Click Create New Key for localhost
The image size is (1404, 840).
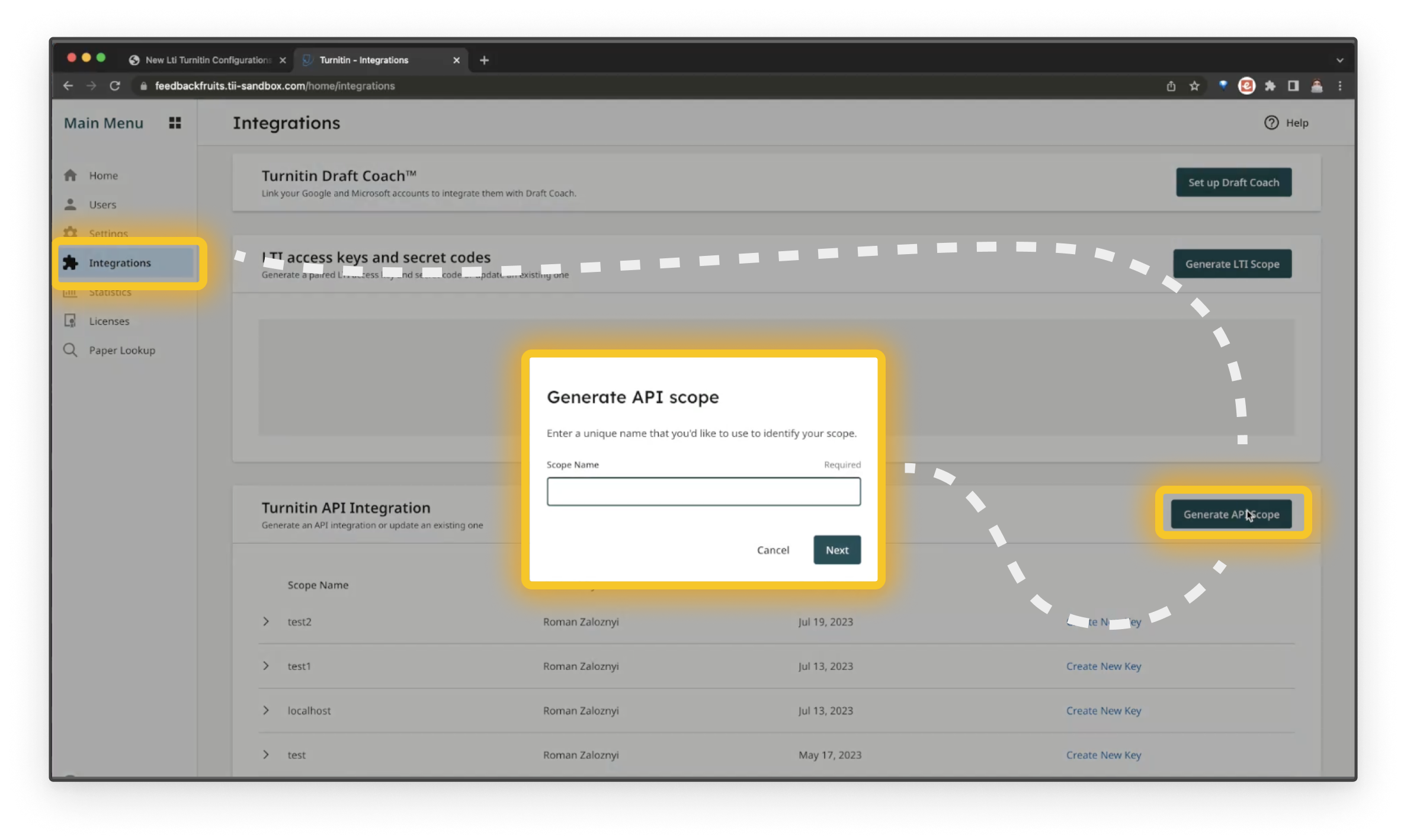(1103, 710)
